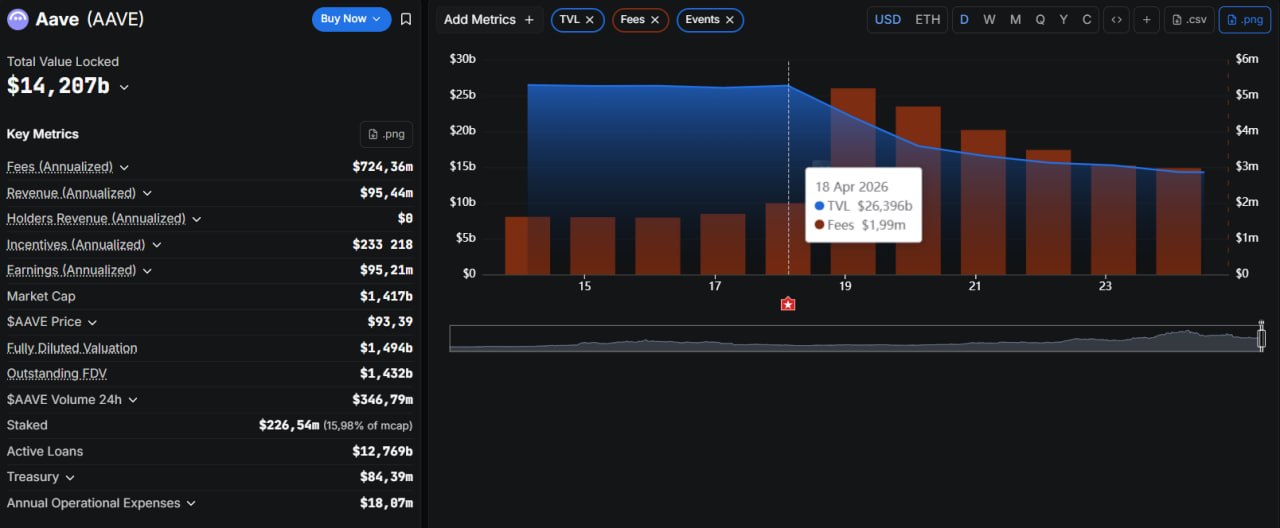This screenshot has height=528, width=1280.
Task: Click the Market Cap value $1,417b
Action: coord(386,296)
